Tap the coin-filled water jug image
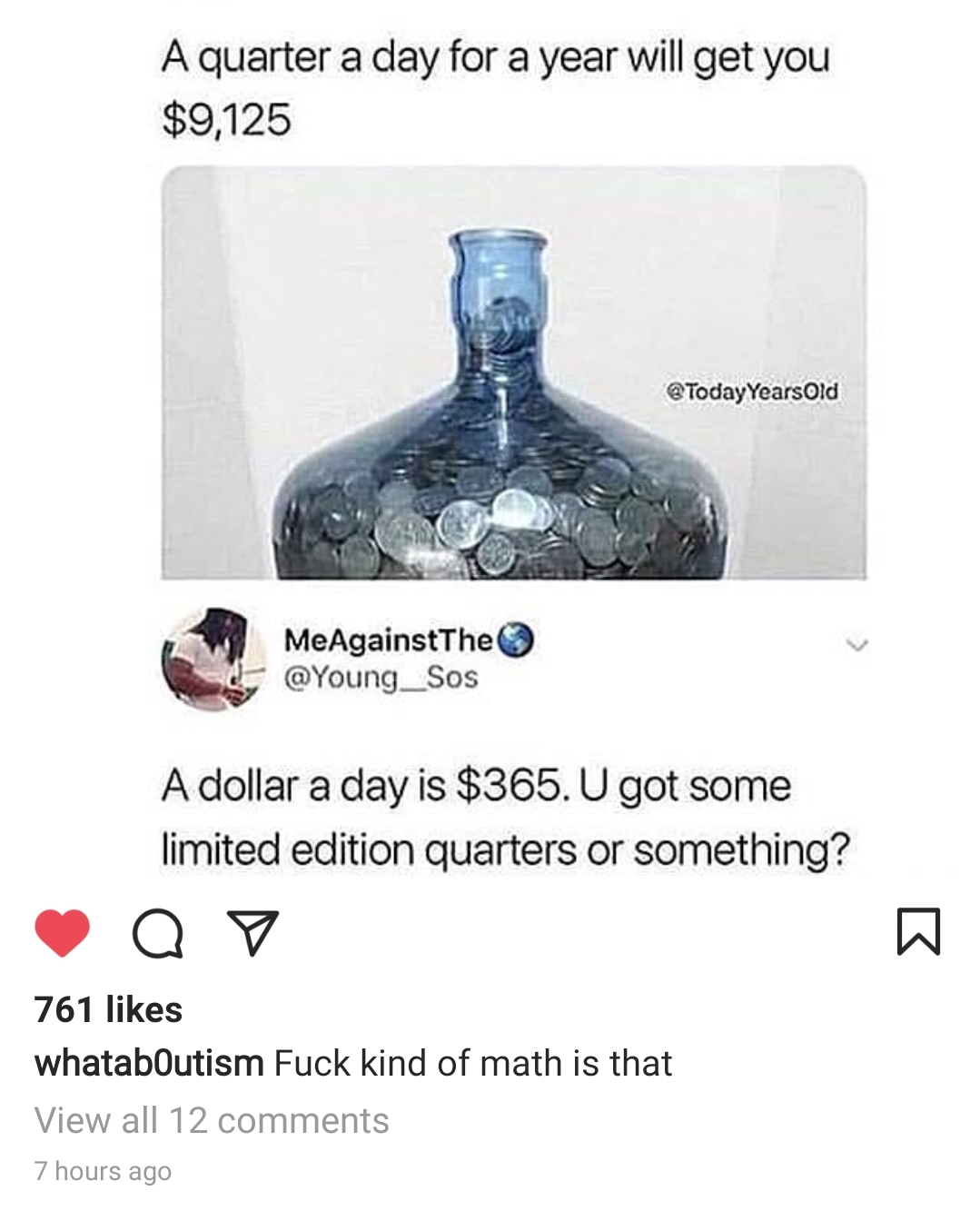Screen dimensions: 980x1211 (x=514, y=372)
